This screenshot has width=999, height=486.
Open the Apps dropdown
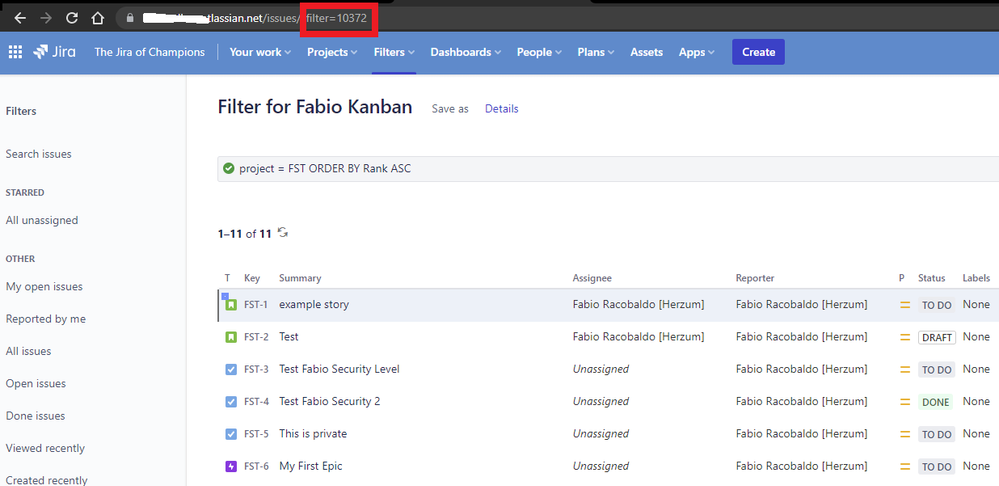pyautogui.click(x=696, y=52)
